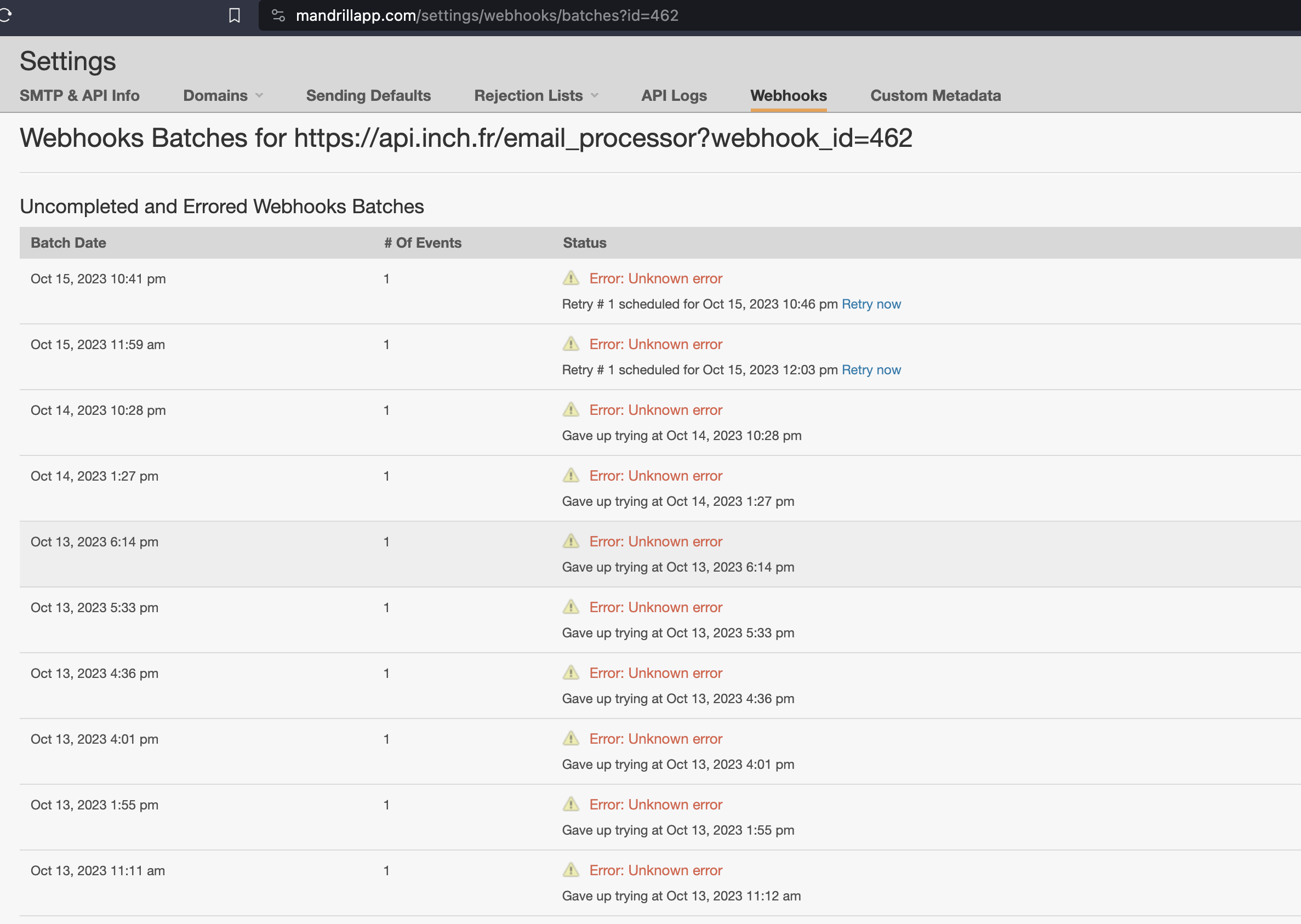Click Error: Unknown error for Oct 14 10:28 pm
This screenshot has width=1301, height=924.
pos(655,409)
